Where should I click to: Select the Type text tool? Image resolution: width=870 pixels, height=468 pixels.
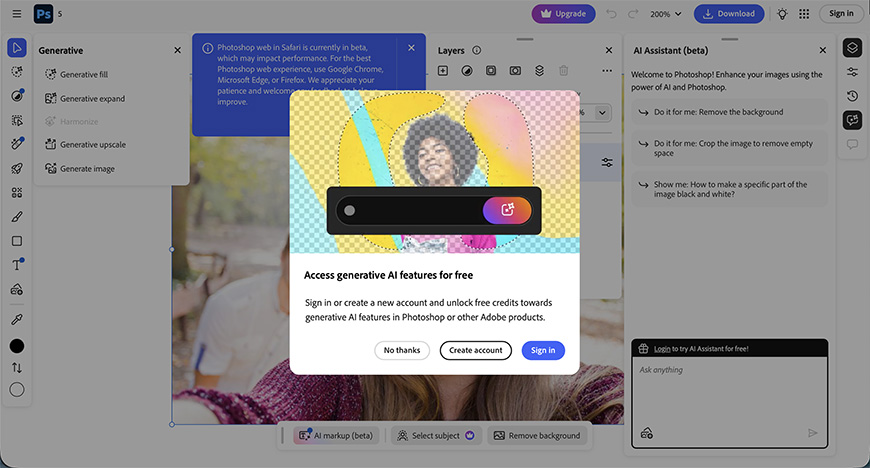(x=17, y=265)
